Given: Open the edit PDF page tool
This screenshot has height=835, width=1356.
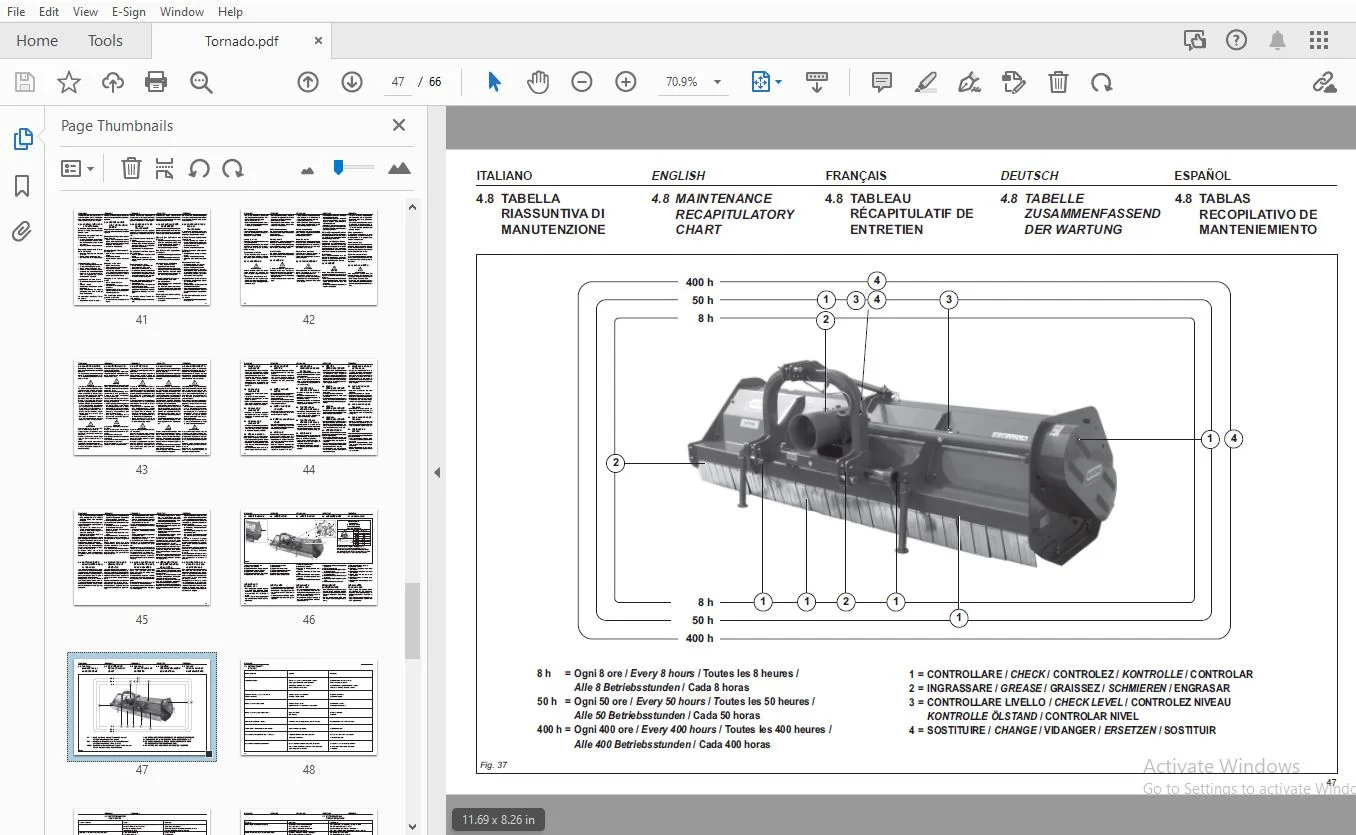Looking at the screenshot, I should click(x=1013, y=82).
